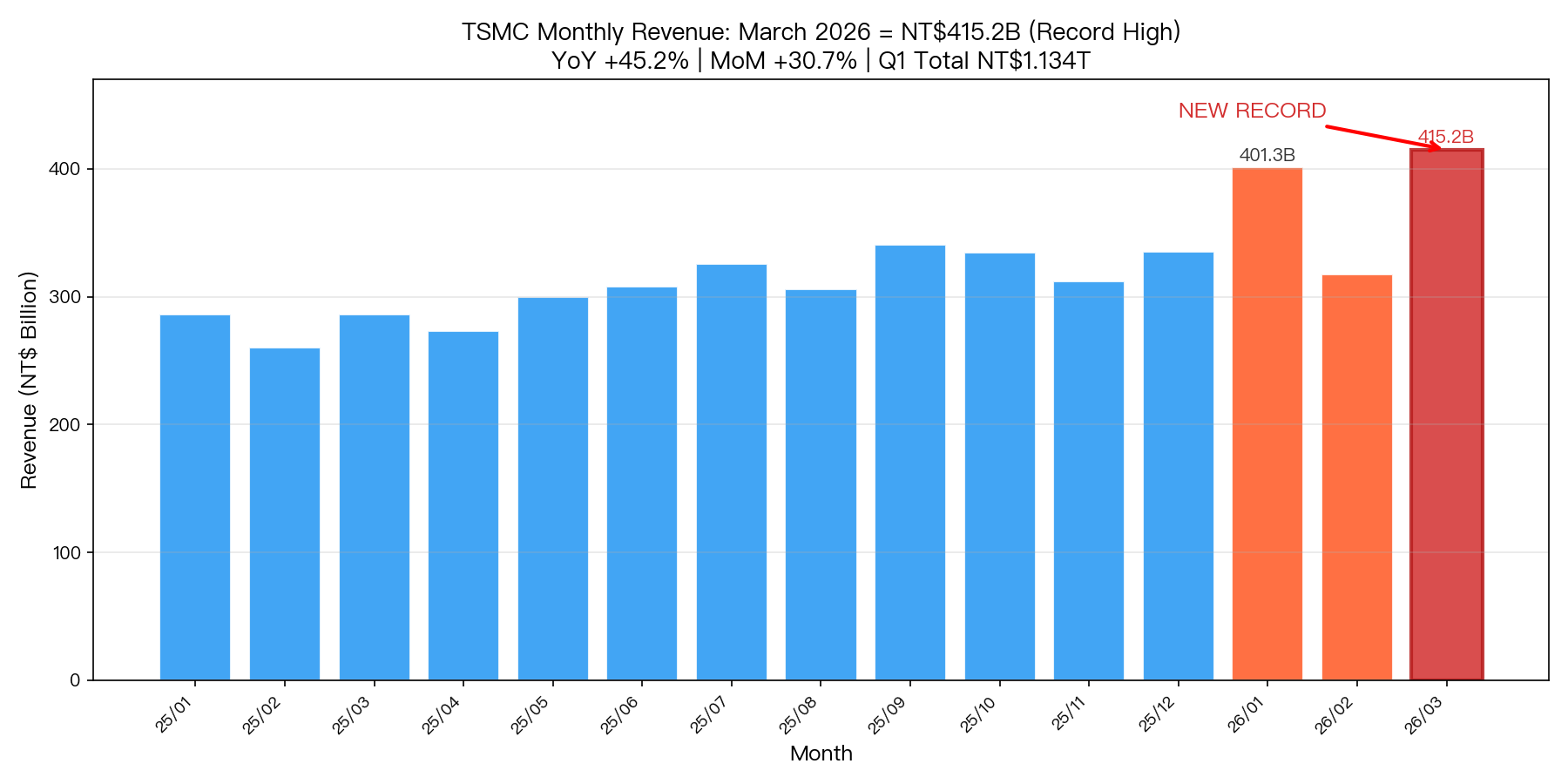Click the 25/05 revenue bar
1568x784 pixels.
tap(553, 489)
